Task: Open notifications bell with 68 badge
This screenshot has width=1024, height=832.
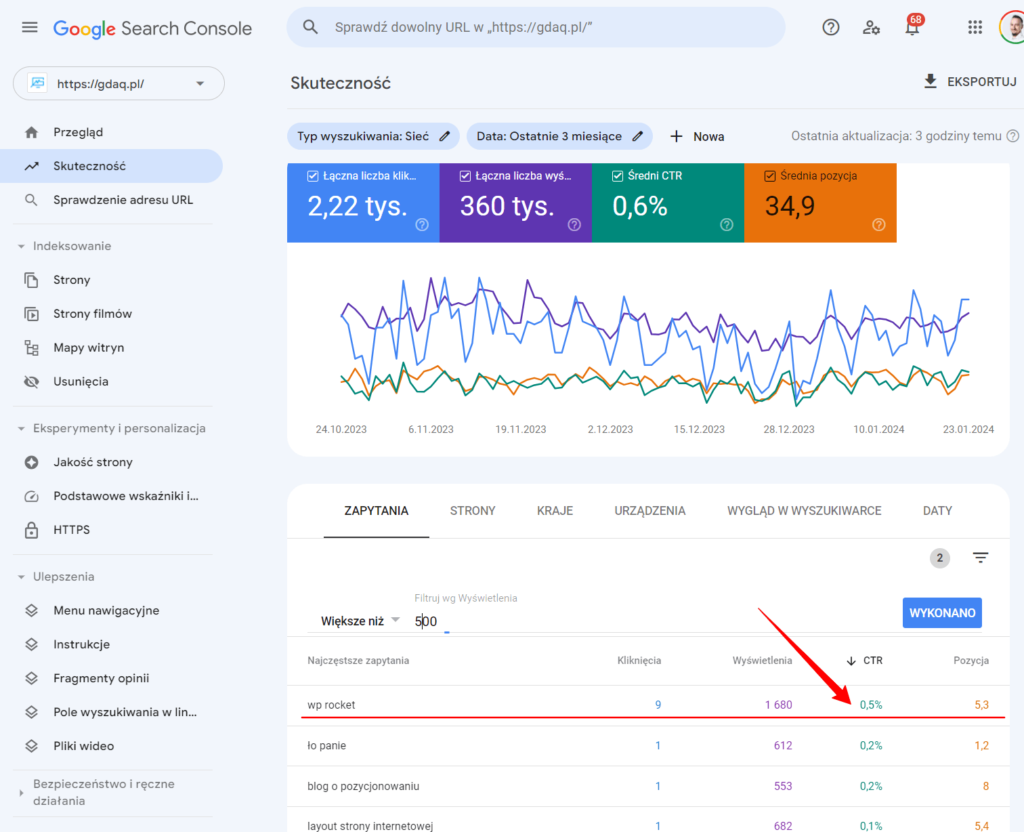Action: pos(912,28)
